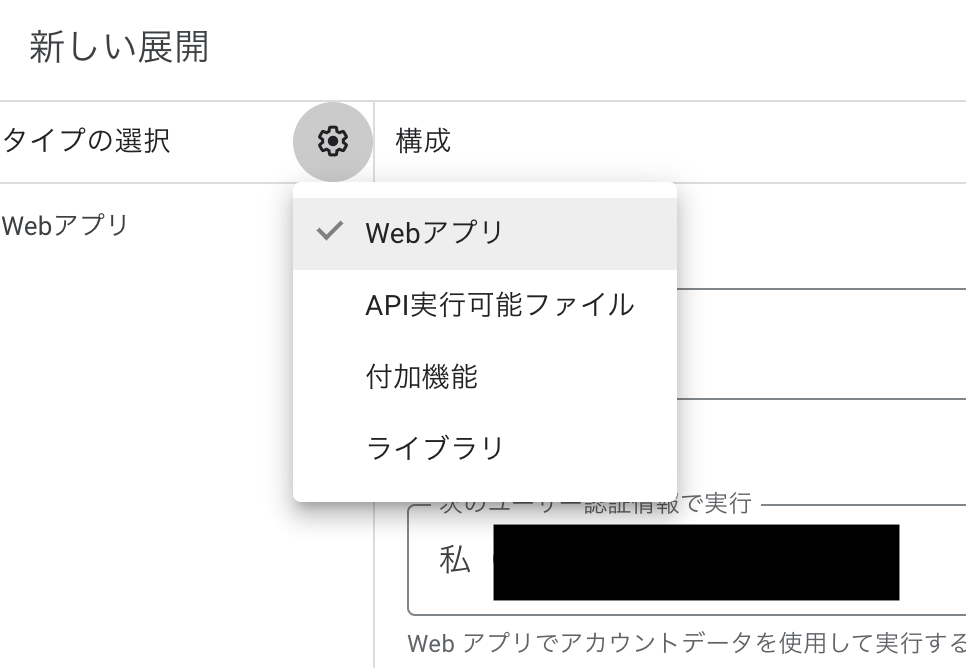Select Webアプリ in the left type list

pos(65,225)
